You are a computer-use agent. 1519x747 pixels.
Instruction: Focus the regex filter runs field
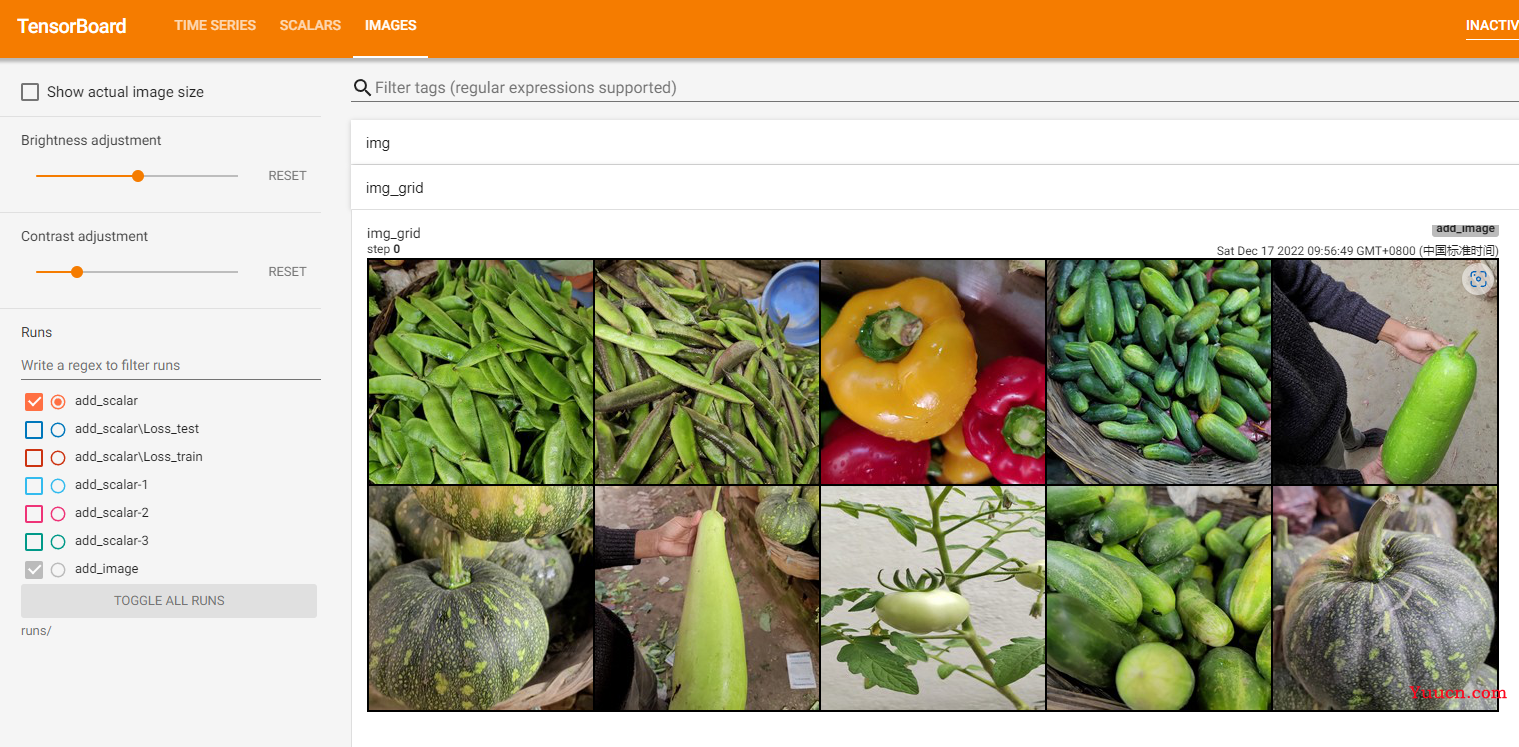(171, 366)
